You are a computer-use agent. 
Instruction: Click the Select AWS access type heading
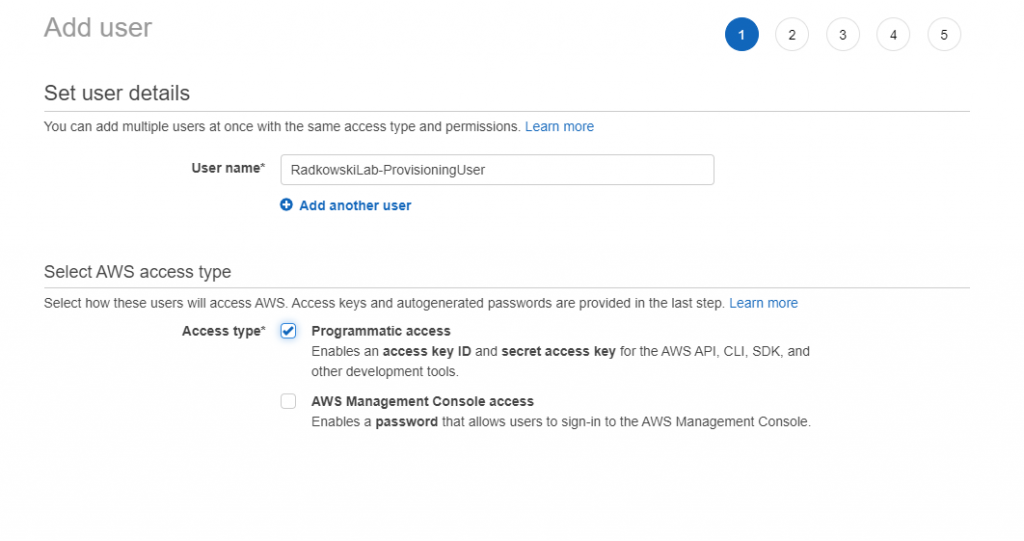138,272
